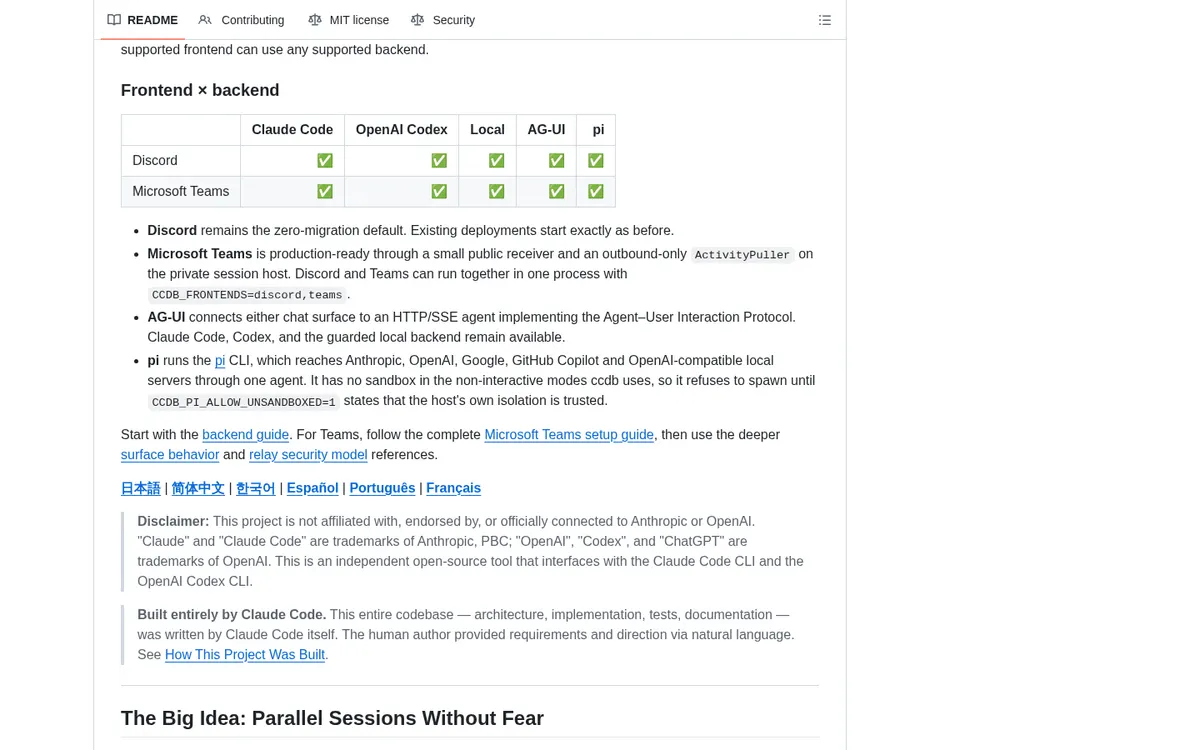This screenshot has height=750, width=1200.
Task: Click the Discord row Claude Code checkmark
Action: tap(325, 161)
